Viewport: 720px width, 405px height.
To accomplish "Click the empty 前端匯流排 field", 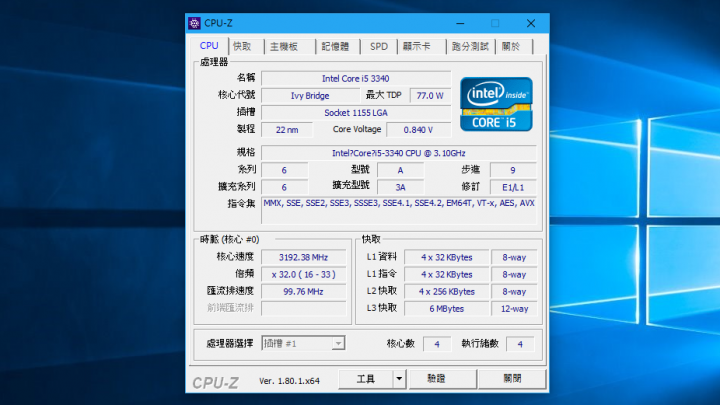I will (304, 308).
